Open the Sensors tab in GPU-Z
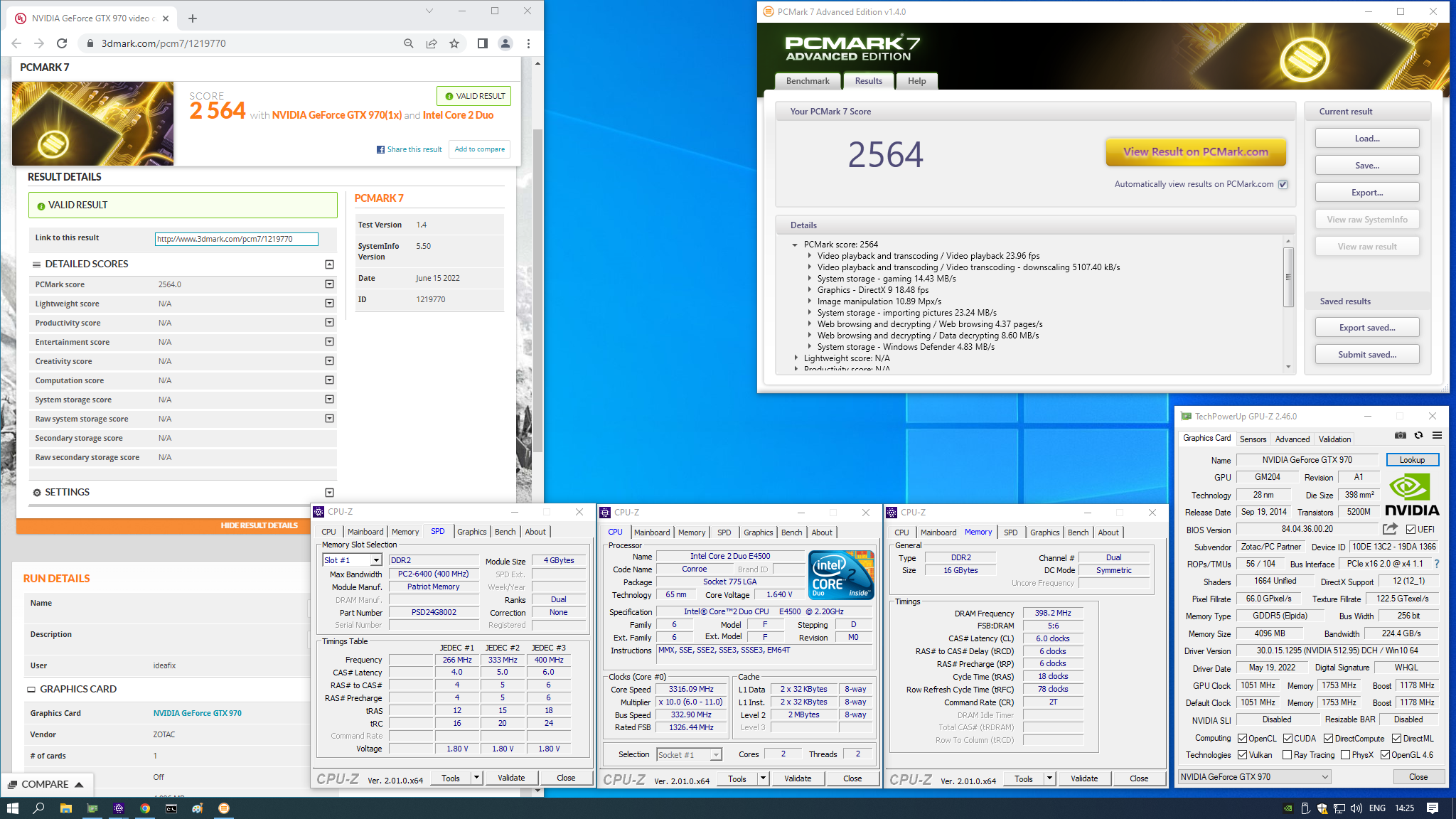 pos(1253,439)
